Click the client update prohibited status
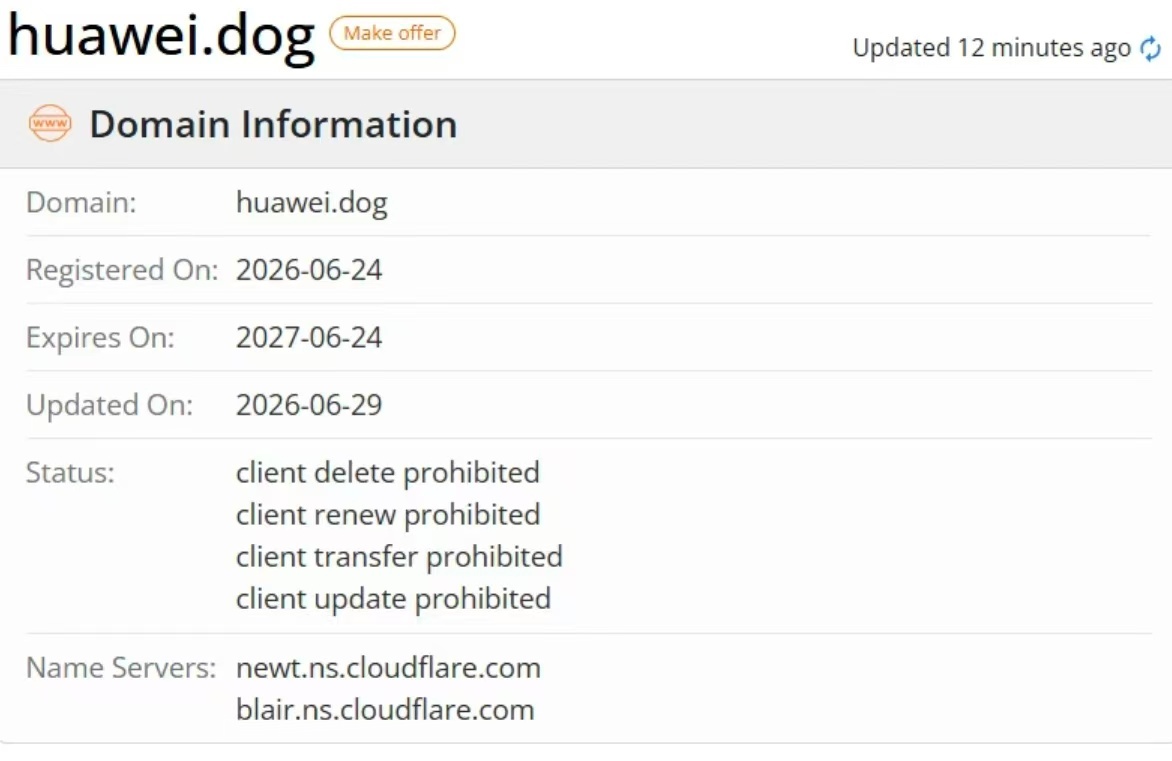 click(x=393, y=599)
